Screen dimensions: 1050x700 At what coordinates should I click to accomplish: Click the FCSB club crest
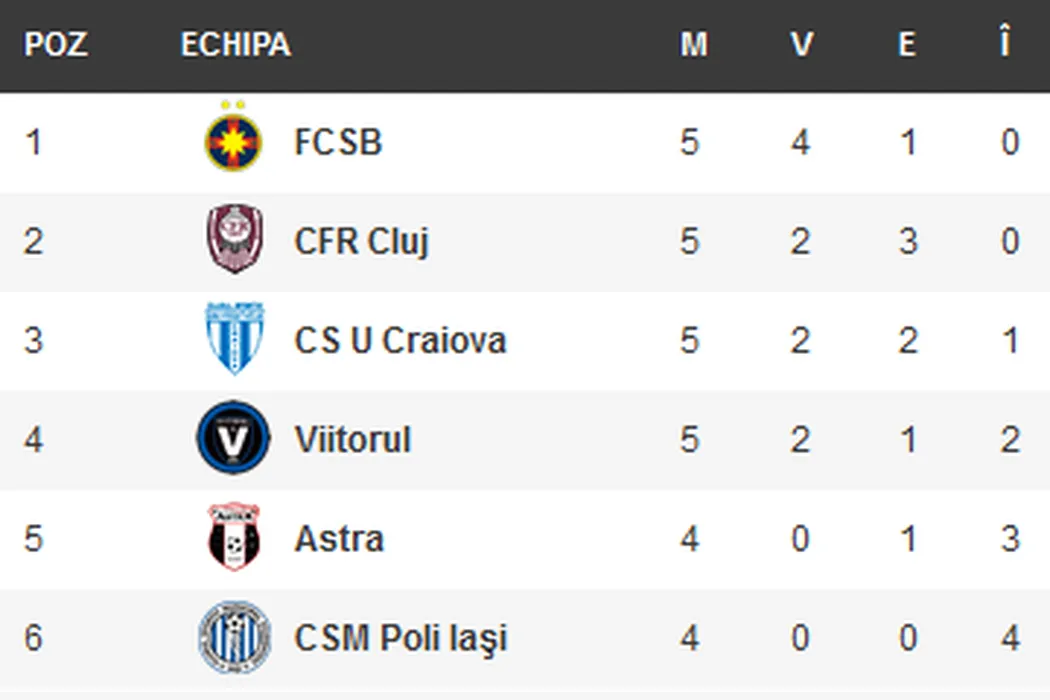click(x=233, y=140)
